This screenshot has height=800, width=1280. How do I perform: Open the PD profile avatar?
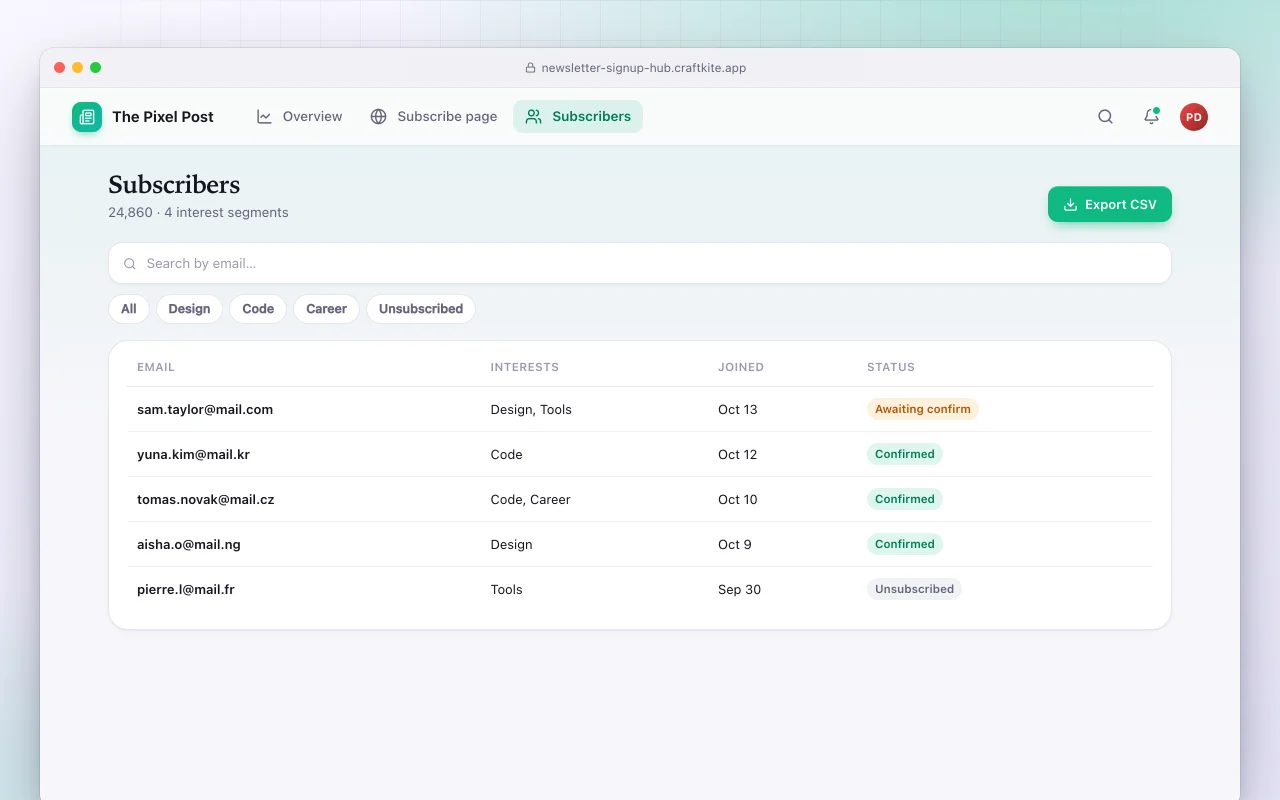click(x=1194, y=117)
